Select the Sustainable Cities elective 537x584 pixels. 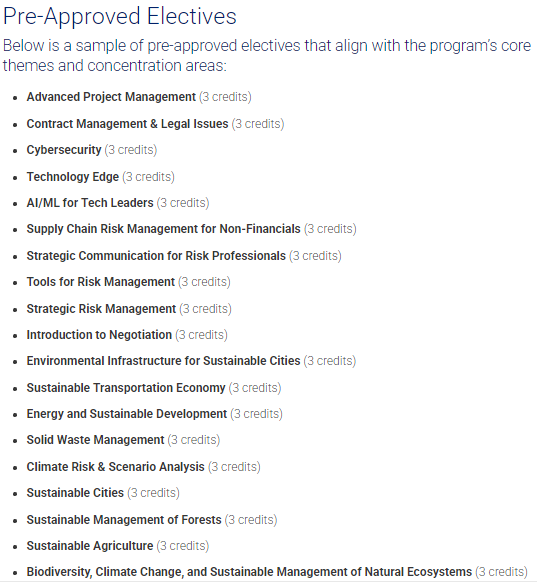[x=75, y=493]
